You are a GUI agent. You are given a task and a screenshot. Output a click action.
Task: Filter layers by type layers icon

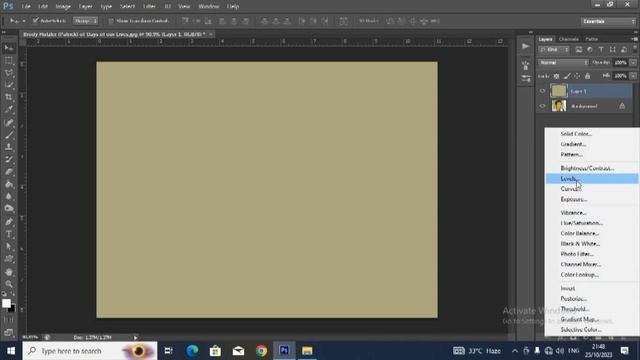[601, 50]
